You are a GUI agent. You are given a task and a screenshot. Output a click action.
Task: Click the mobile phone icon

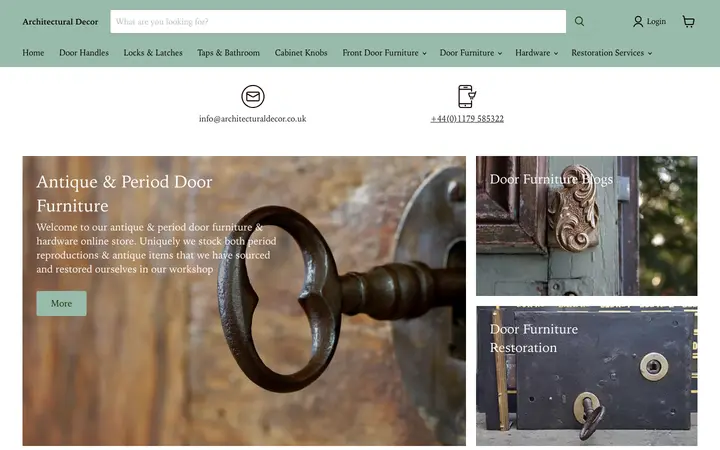click(467, 96)
